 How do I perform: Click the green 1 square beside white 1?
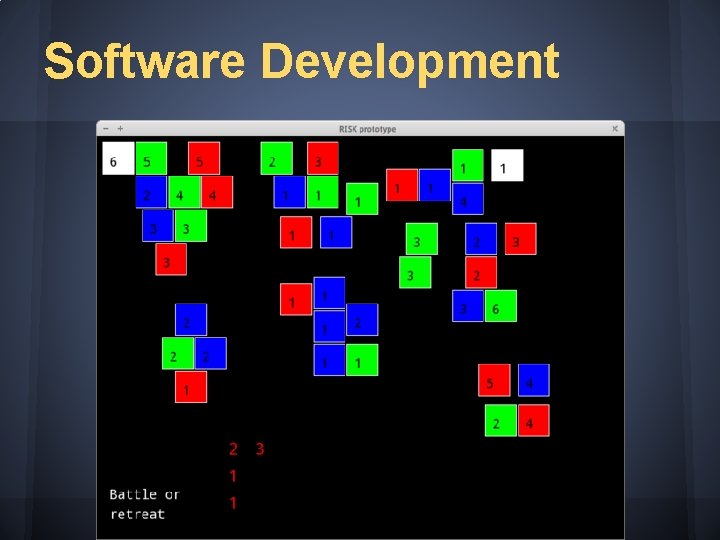[x=468, y=165]
